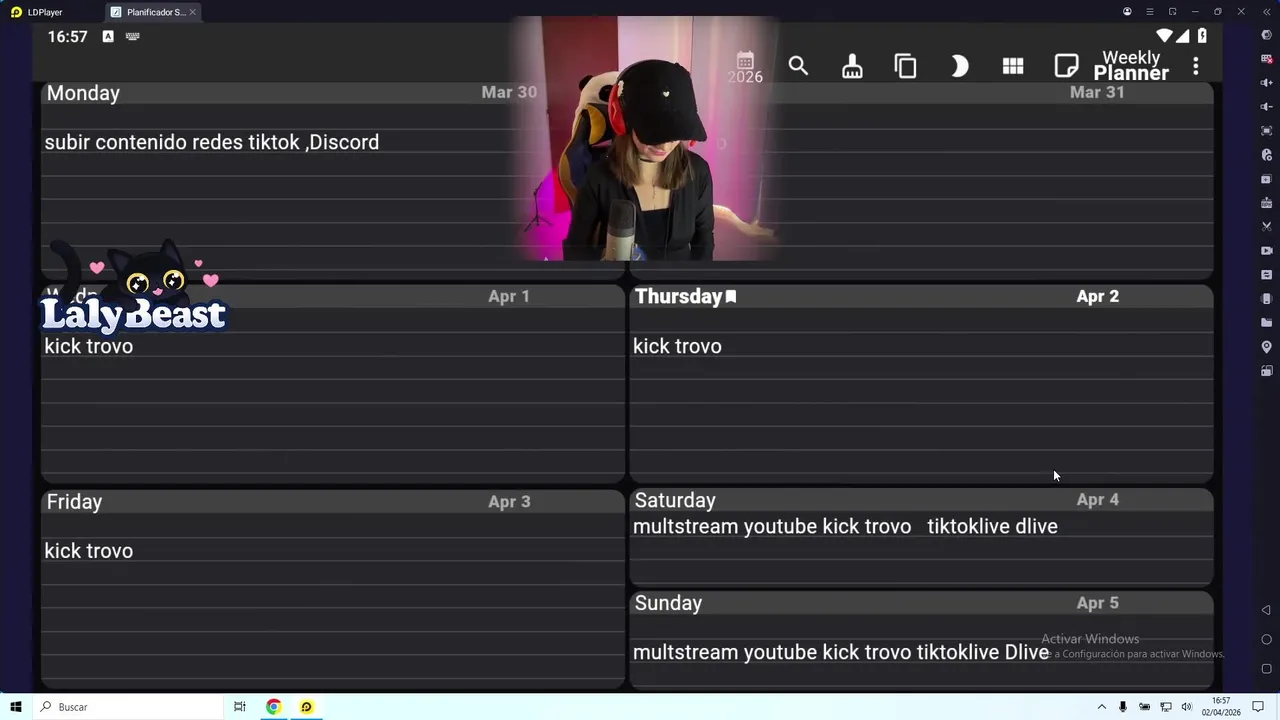Select the Saturday day header

coord(675,500)
